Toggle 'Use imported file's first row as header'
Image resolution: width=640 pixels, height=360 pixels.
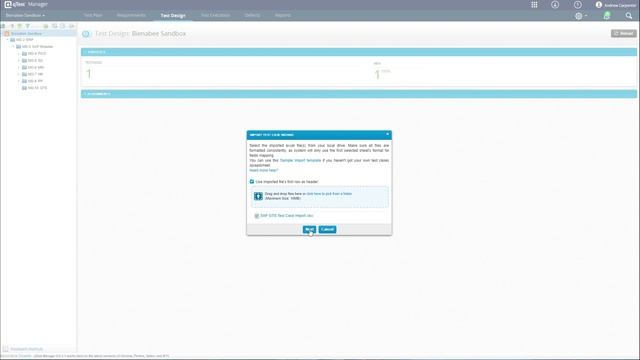(x=251, y=182)
